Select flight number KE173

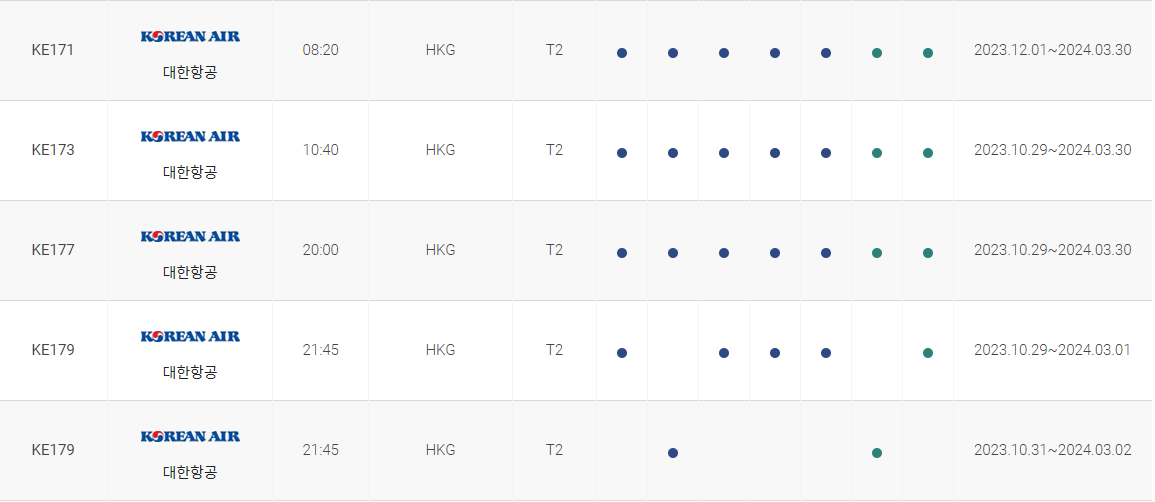pos(53,150)
